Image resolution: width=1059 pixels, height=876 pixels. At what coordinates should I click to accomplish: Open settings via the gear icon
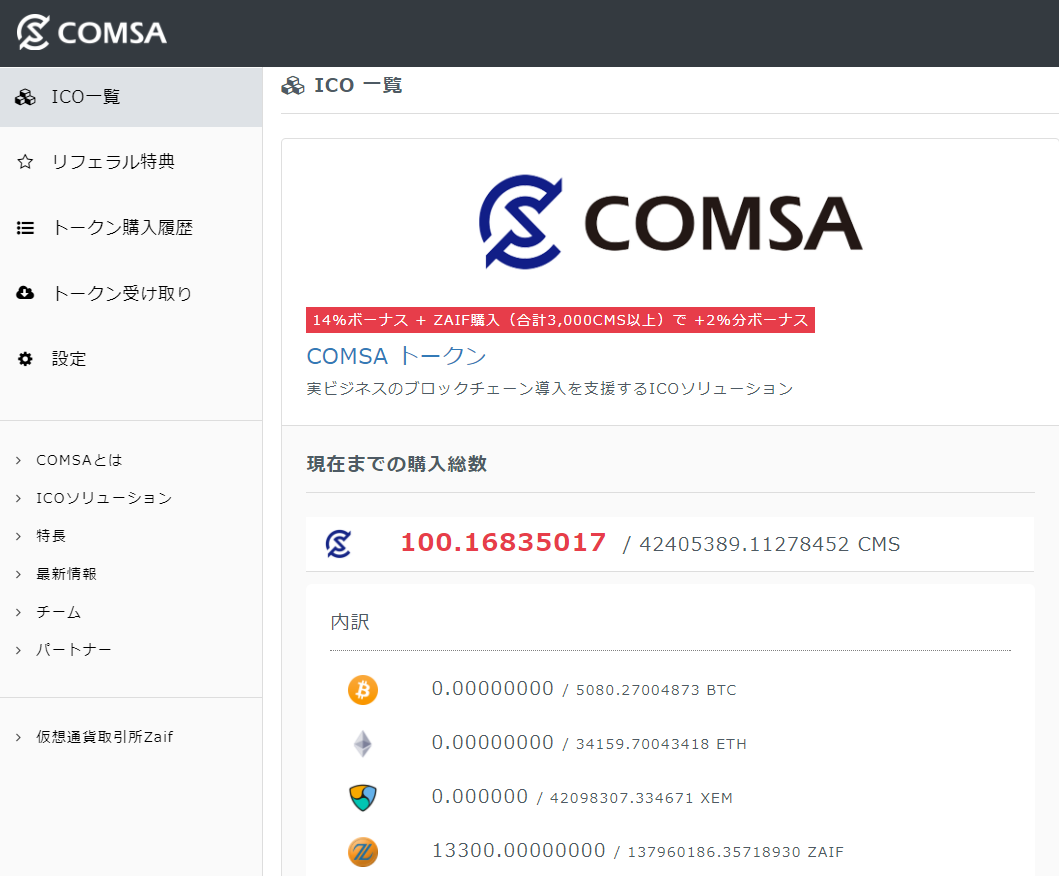click(x=25, y=359)
